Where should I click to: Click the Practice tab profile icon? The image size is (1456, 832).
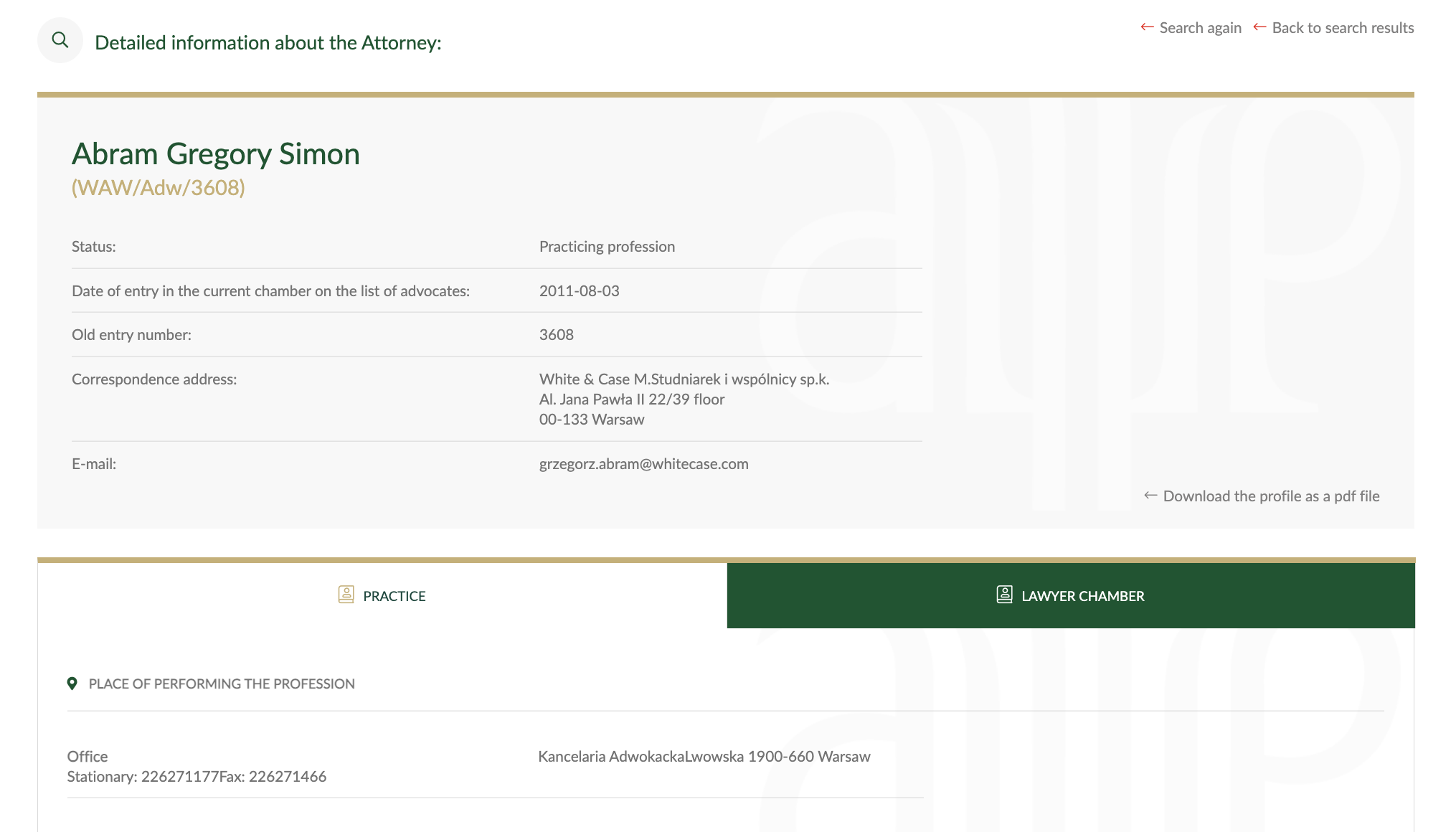(x=346, y=595)
